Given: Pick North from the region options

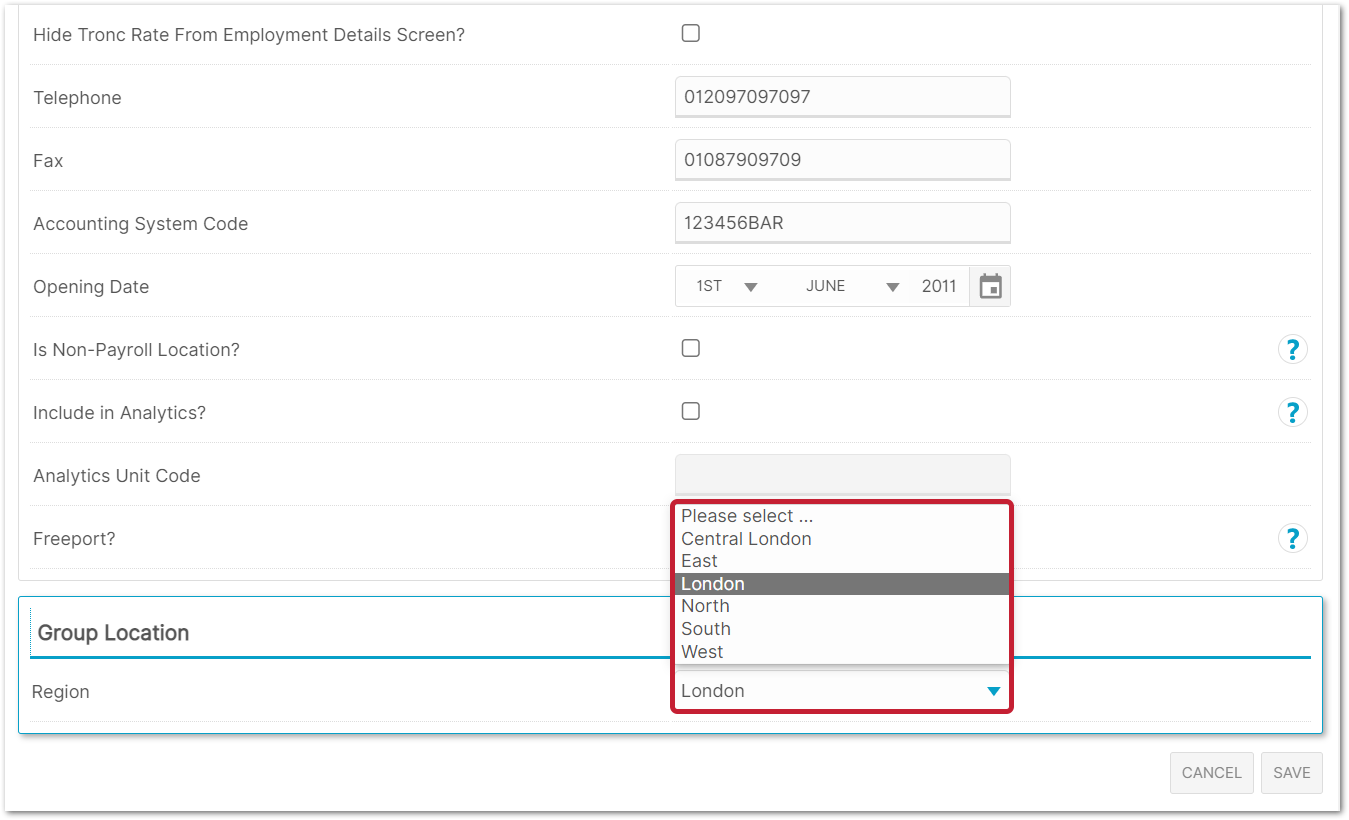Looking at the screenshot, I should [x=705, y=606].
